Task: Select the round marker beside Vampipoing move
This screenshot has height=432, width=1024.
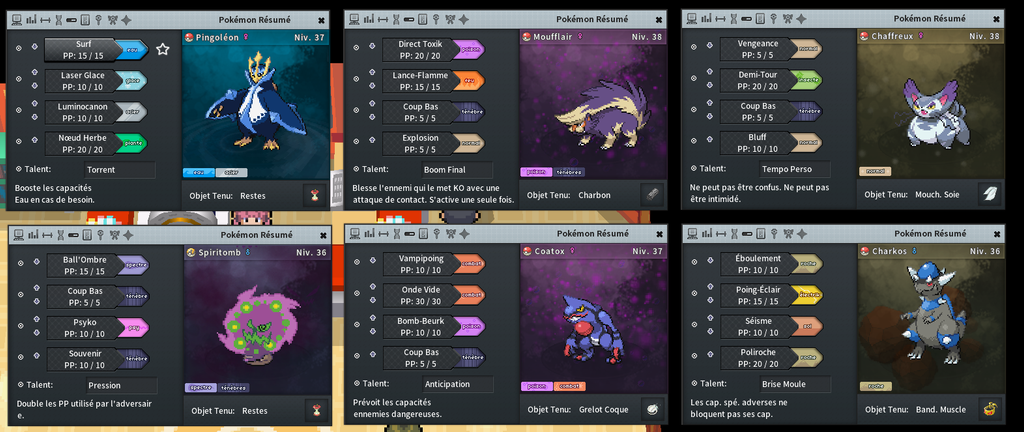Action: [x=357, y=262]
